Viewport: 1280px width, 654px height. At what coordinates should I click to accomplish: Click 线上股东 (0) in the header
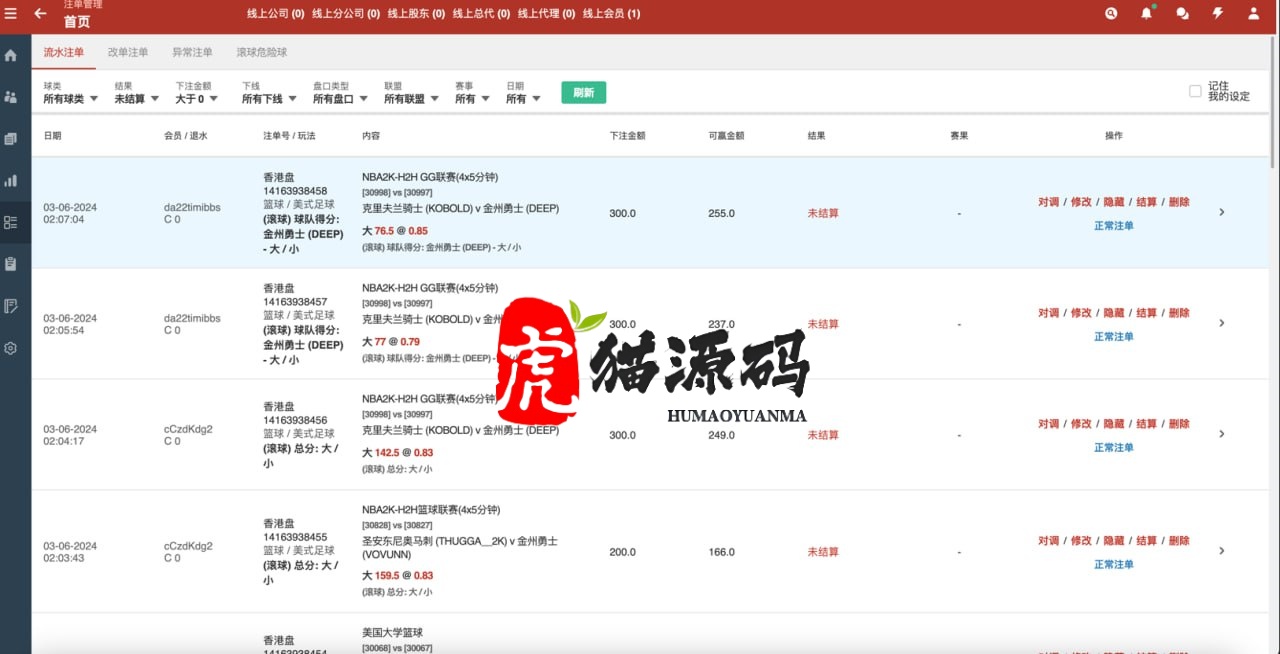pyautogui.click(x=416, y=14)
